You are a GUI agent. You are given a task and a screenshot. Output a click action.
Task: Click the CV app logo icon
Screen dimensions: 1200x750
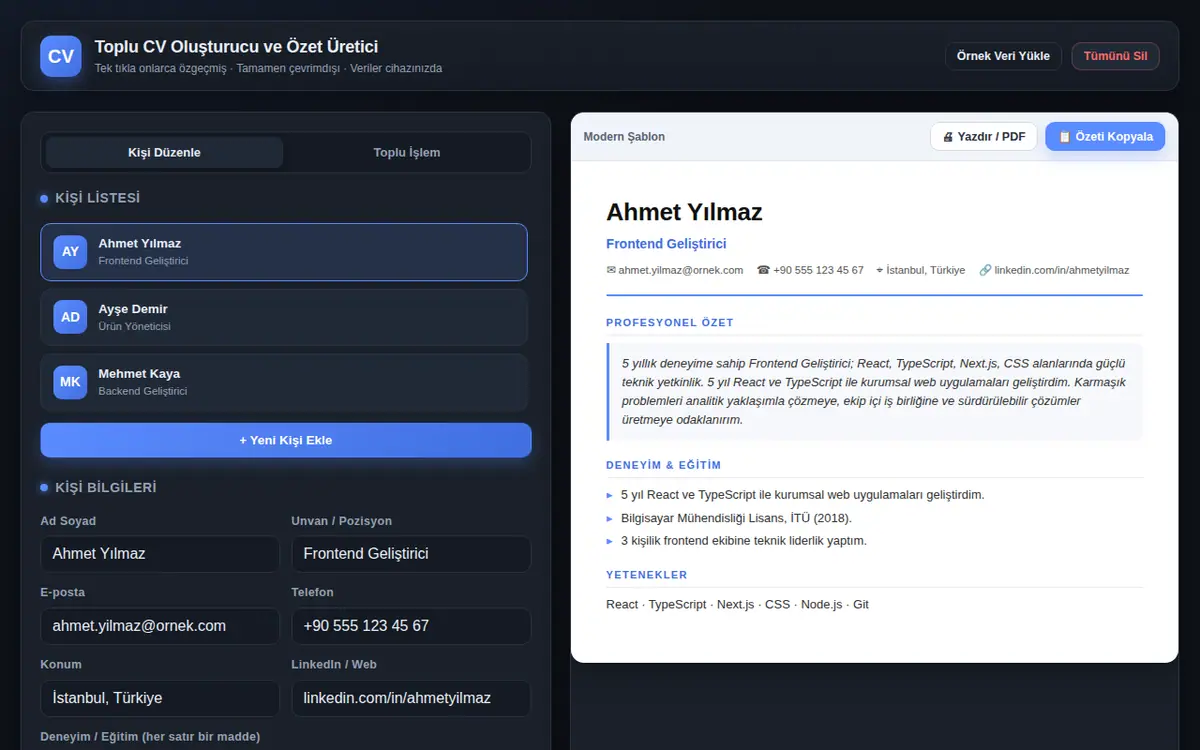(x=61, y=56)
